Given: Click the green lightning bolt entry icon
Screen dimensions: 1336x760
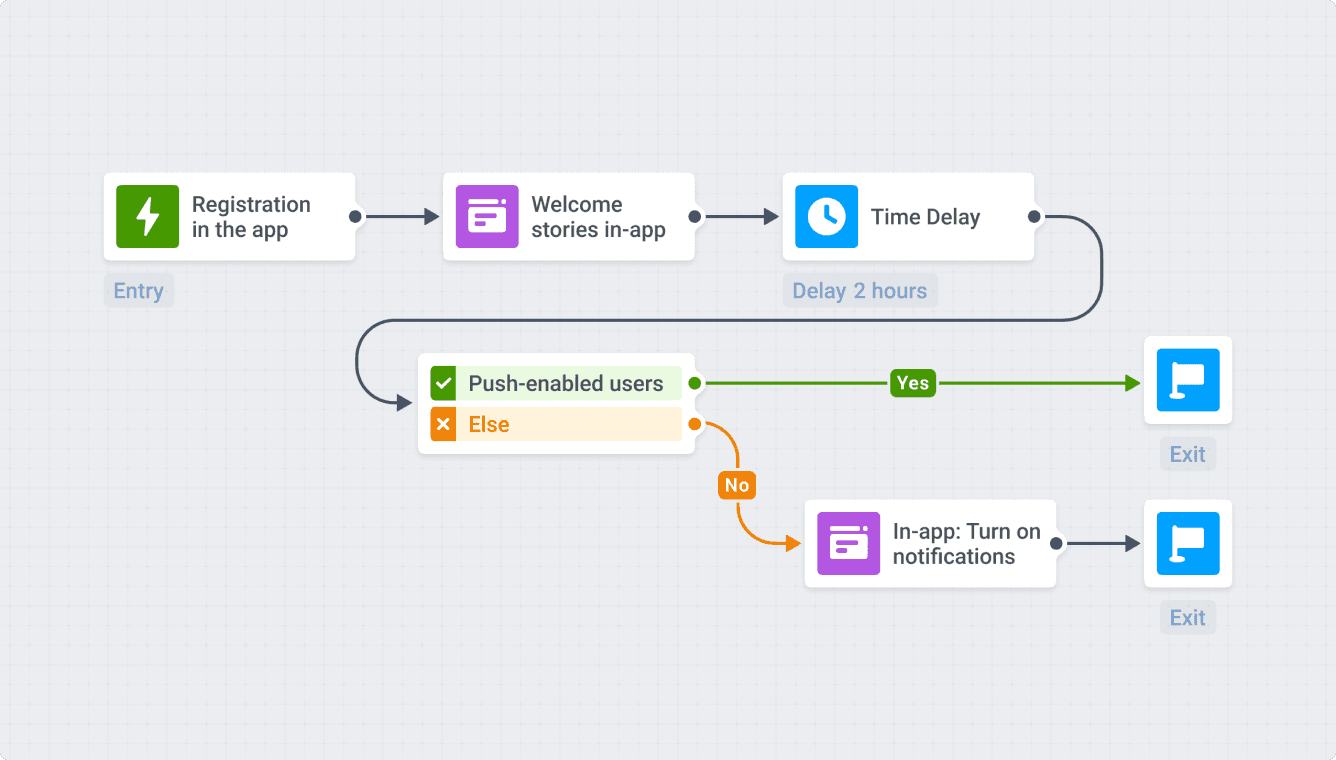Looking at the screenshot, I should (x=147, y=217).
